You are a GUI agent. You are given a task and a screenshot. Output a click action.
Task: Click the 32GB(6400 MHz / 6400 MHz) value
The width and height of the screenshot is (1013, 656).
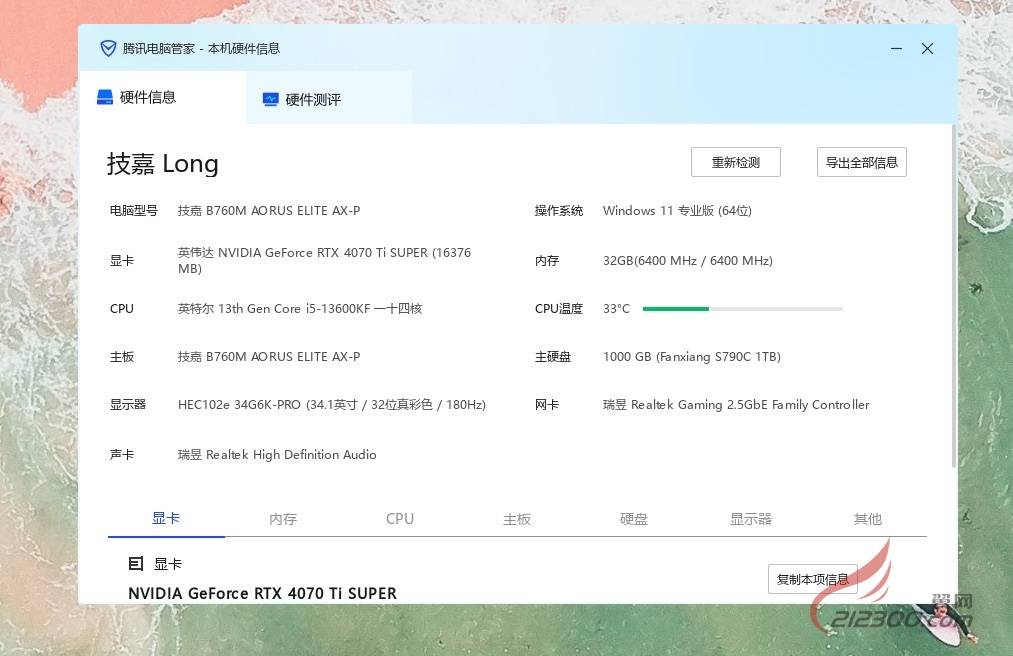point(688,261)
